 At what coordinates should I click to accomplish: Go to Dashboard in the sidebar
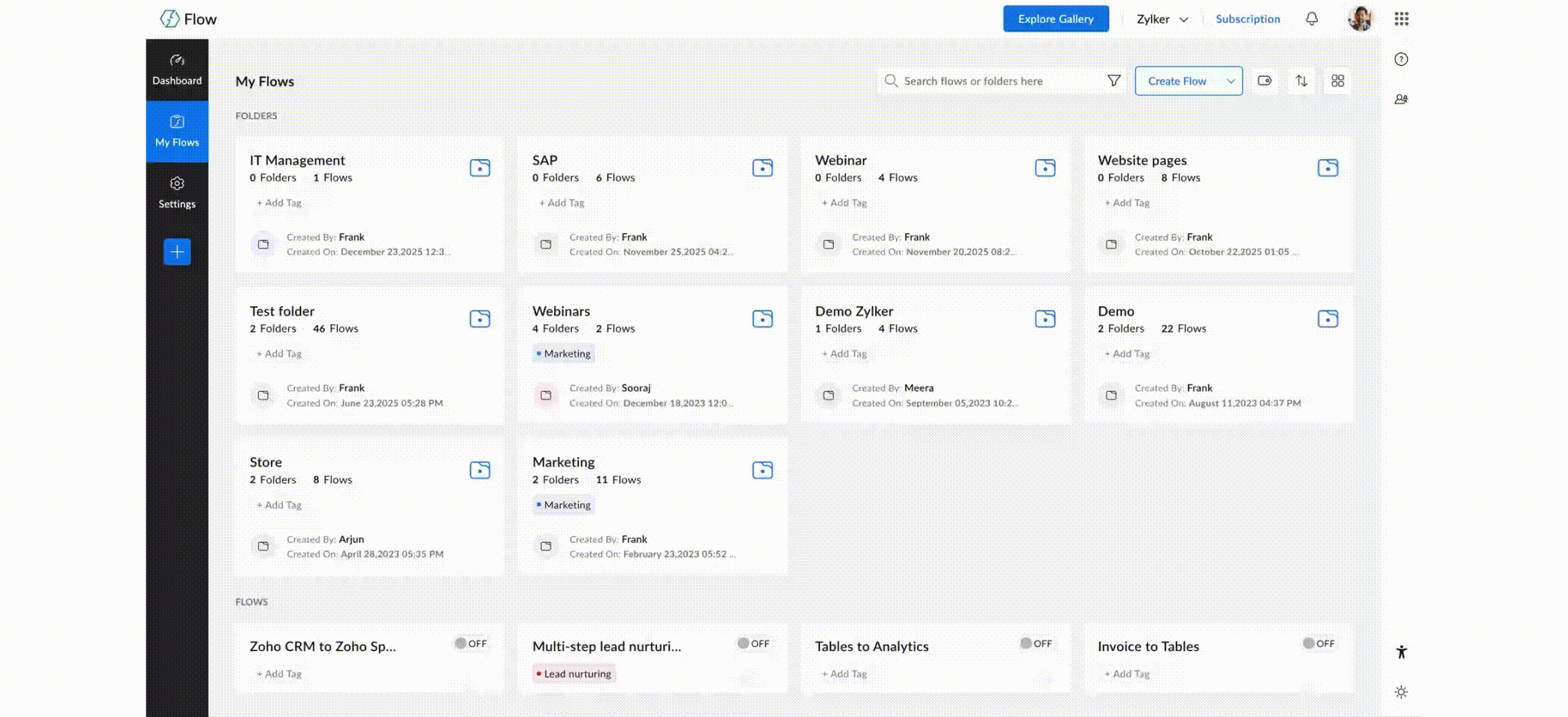pyautogui.click(x=177, y=69)
